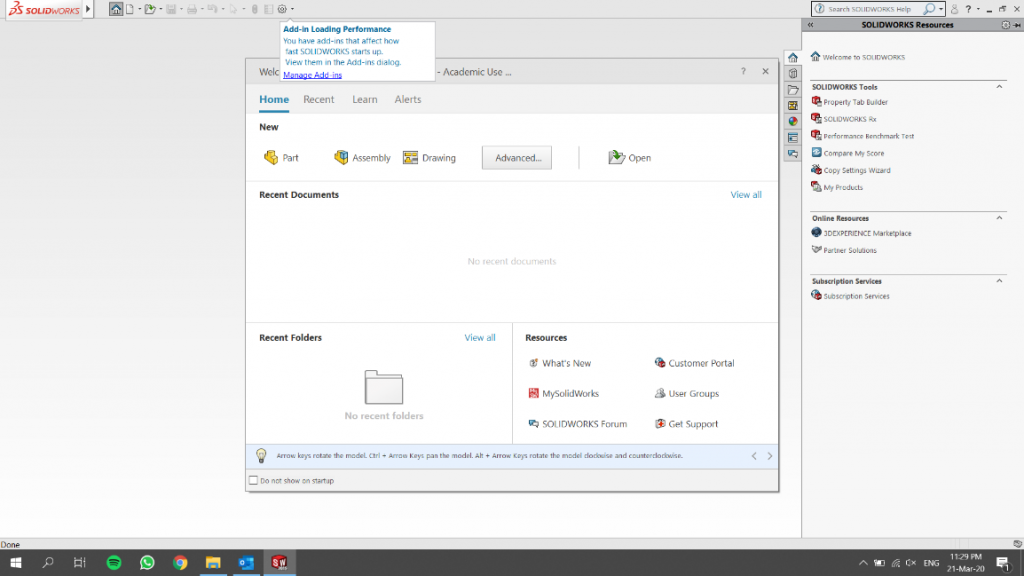1024x576 pixels.
Task: Click the New document toolbar icon
Action: pyautogui.click(x=130, y=9)
